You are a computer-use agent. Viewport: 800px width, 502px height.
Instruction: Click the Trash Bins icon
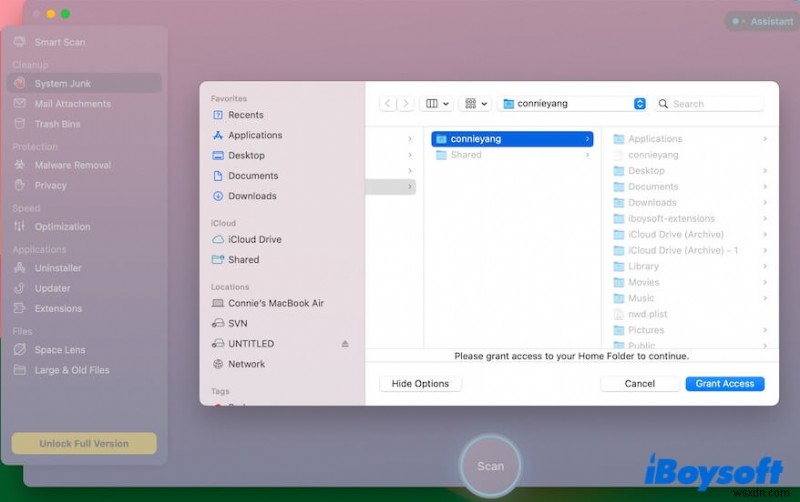pyautogui.click(x=19, y=124)
